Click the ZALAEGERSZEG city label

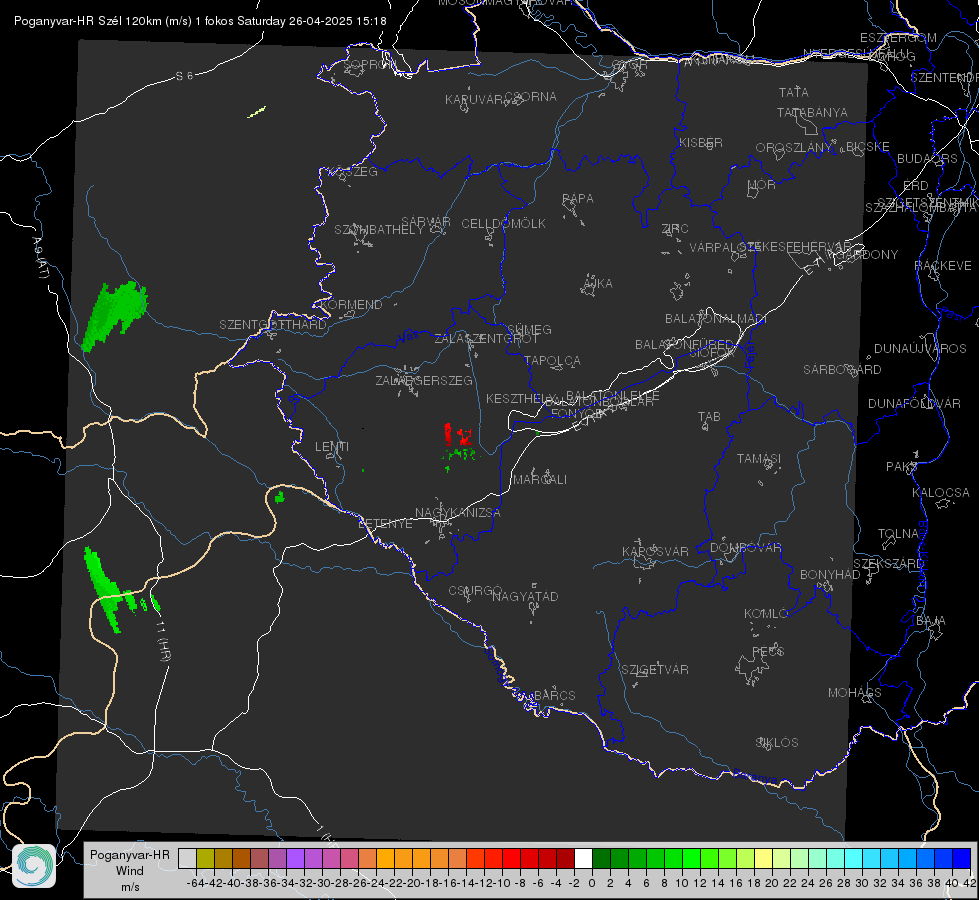coord(423,380)
